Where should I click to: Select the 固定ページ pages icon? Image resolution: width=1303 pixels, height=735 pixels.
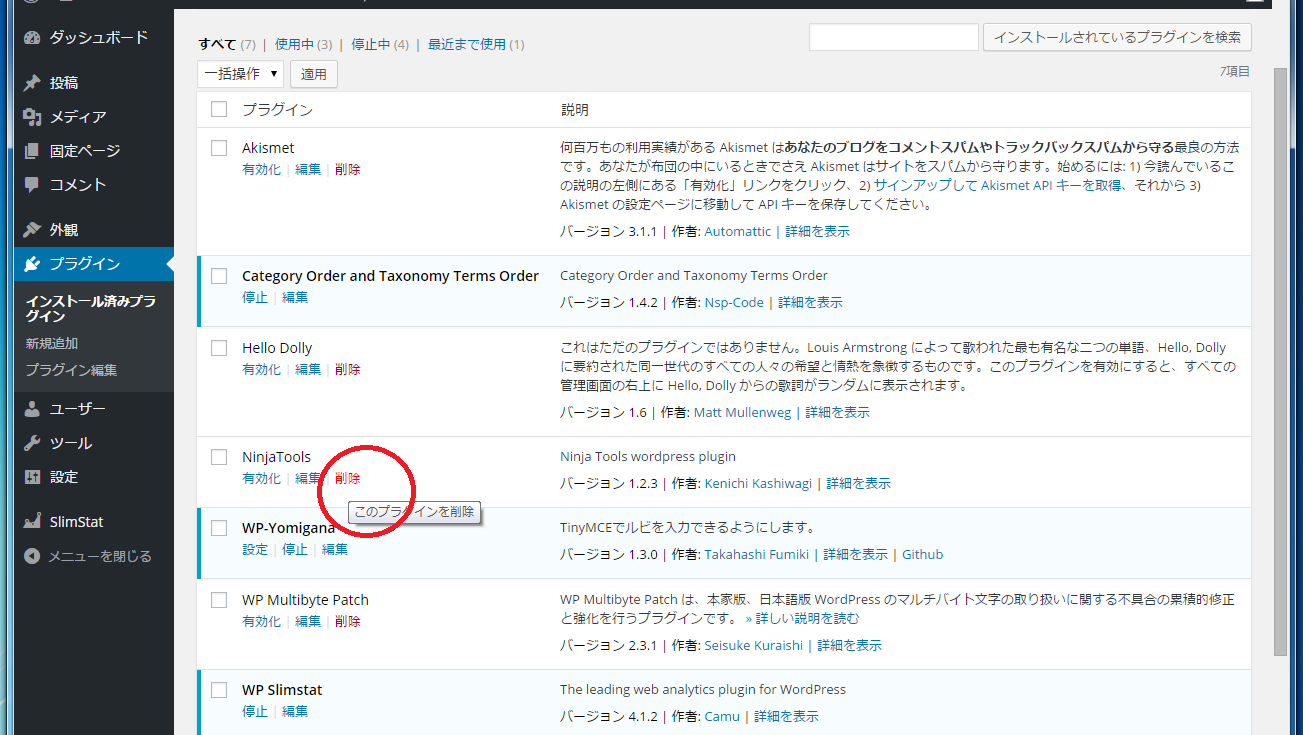tap(32, 151)
